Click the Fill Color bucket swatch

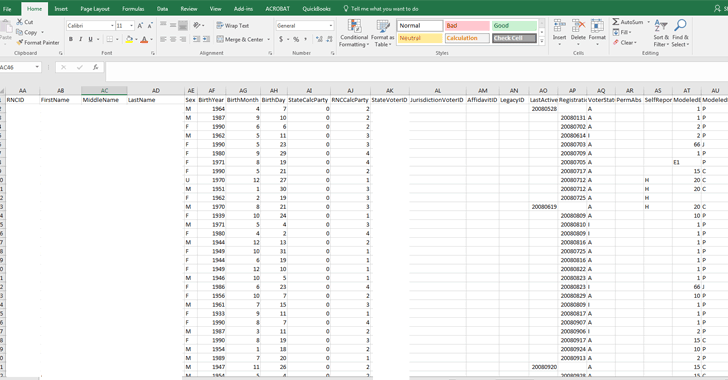(129, 39)
